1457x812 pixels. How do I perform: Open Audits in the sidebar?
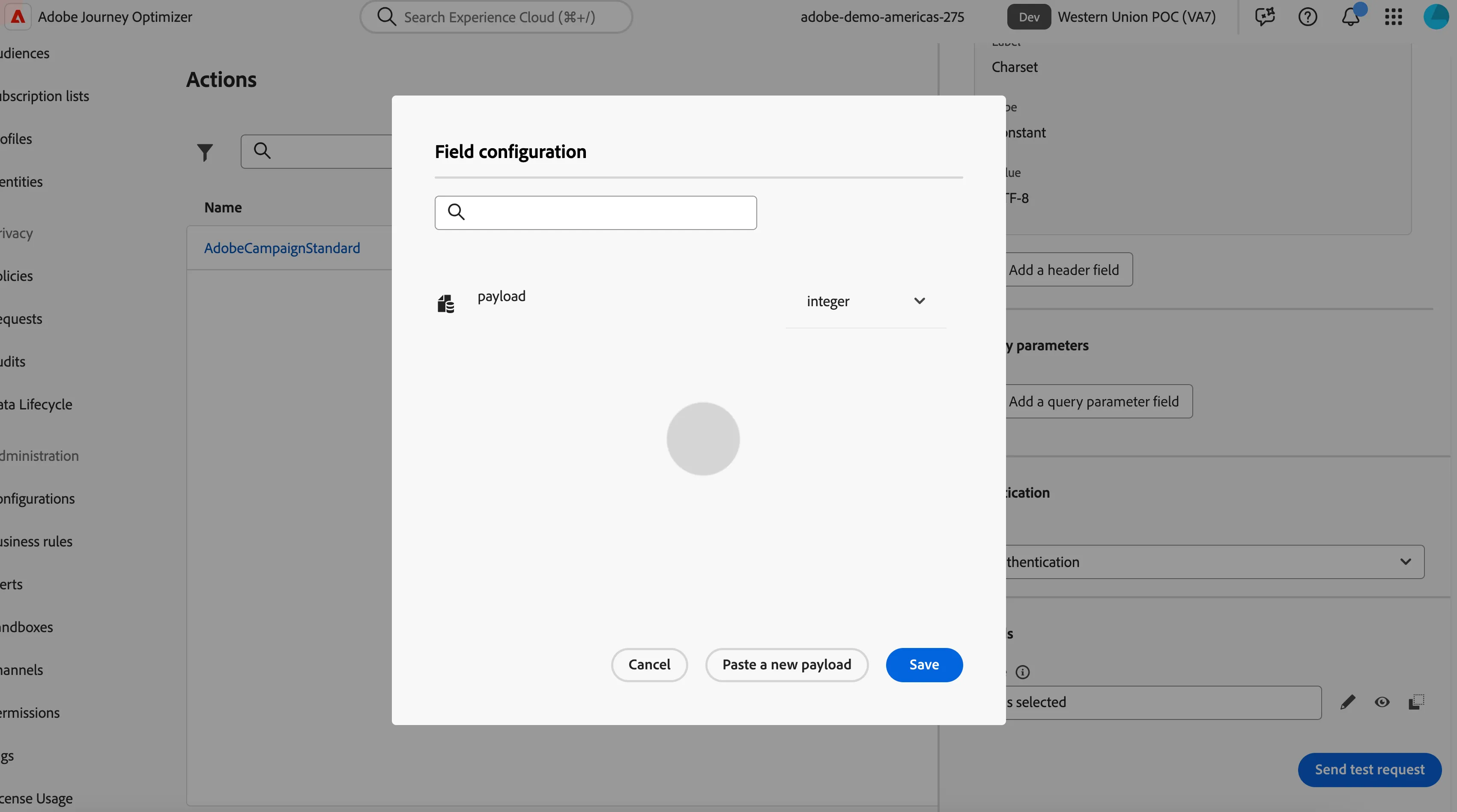[12, 361]
